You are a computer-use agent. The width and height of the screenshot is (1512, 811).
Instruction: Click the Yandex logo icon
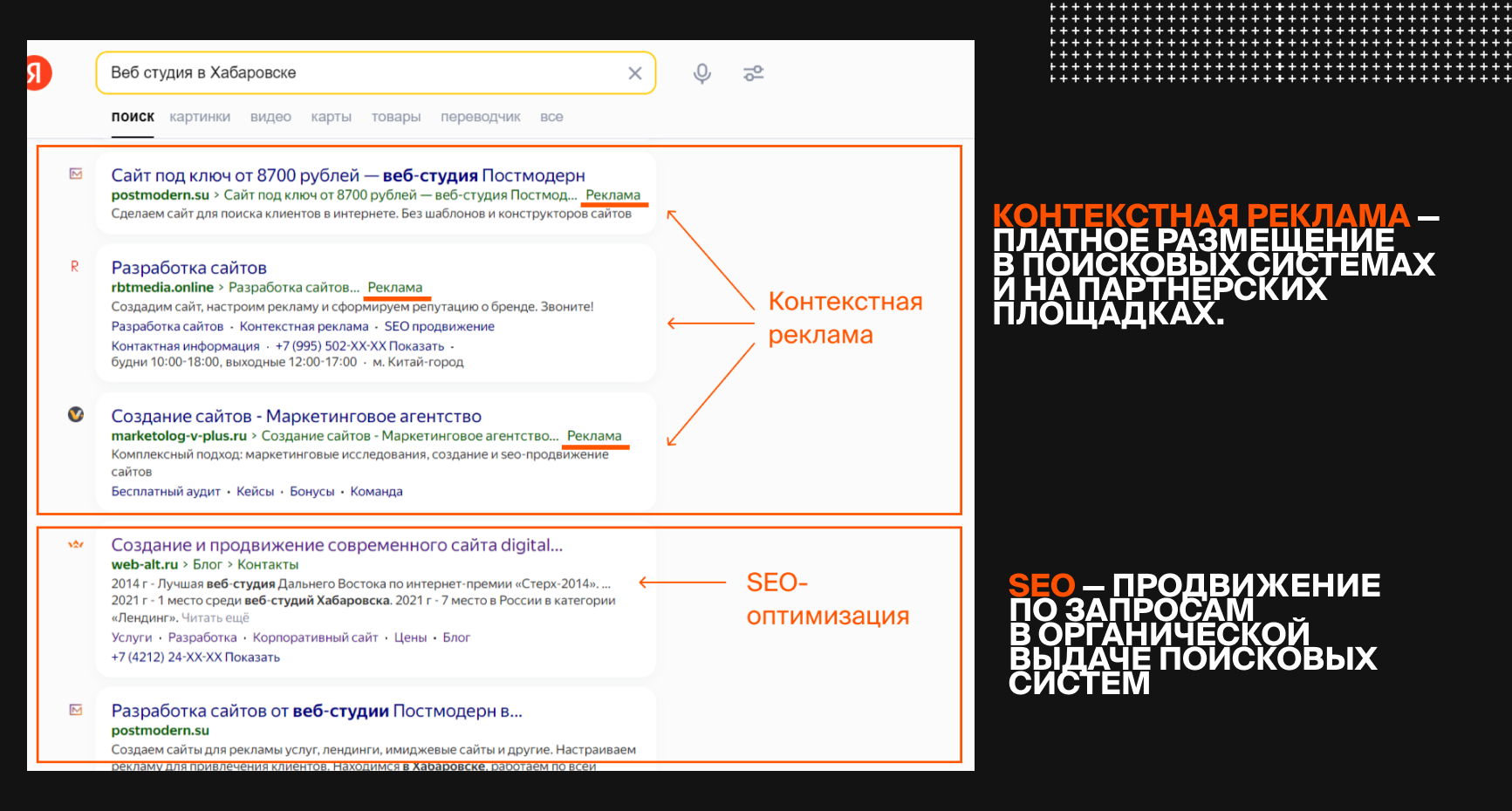pyautogui.click(x=39, y=73)
